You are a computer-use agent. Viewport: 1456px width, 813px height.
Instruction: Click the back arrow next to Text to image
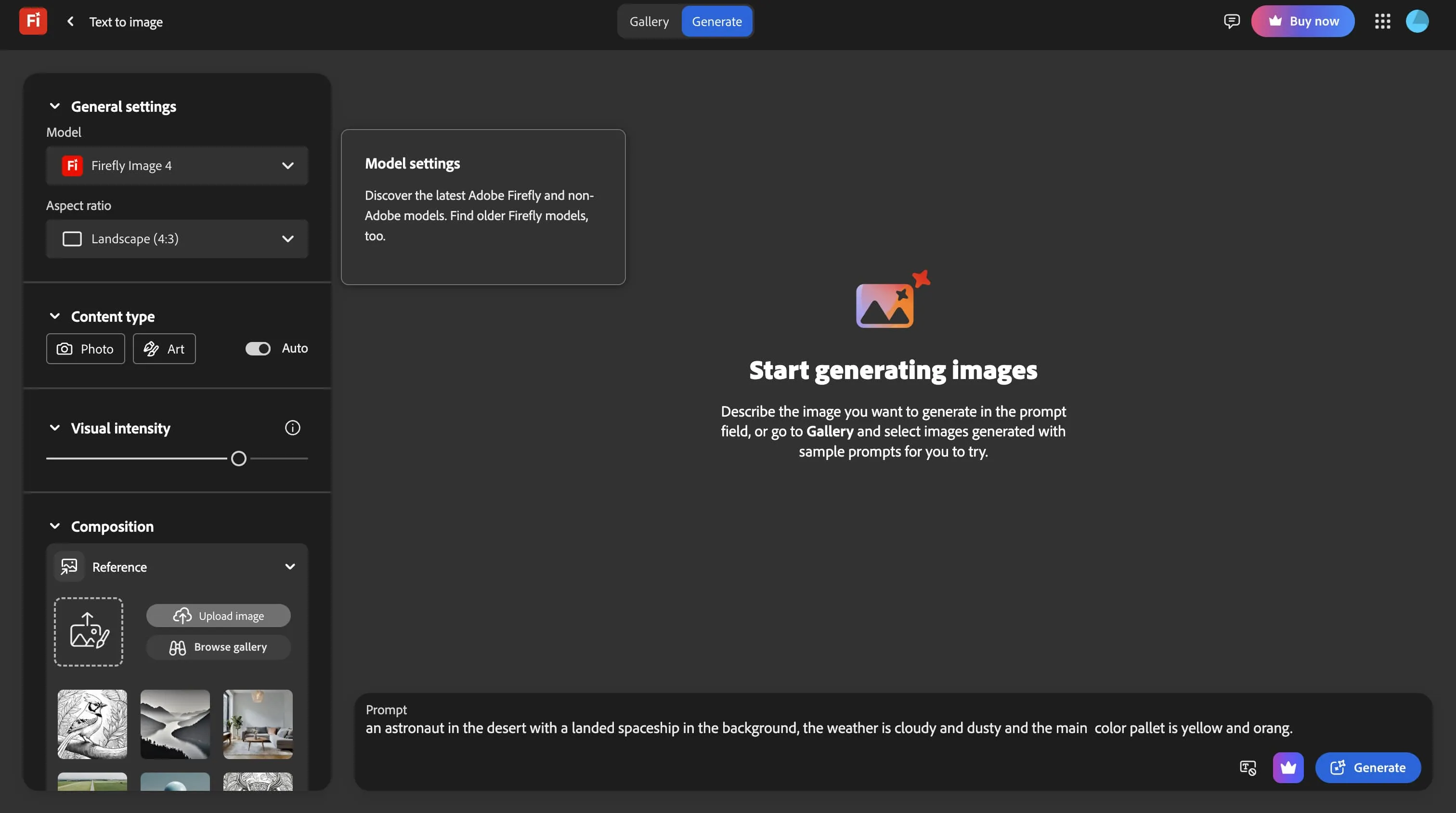(x=70, y=22)
